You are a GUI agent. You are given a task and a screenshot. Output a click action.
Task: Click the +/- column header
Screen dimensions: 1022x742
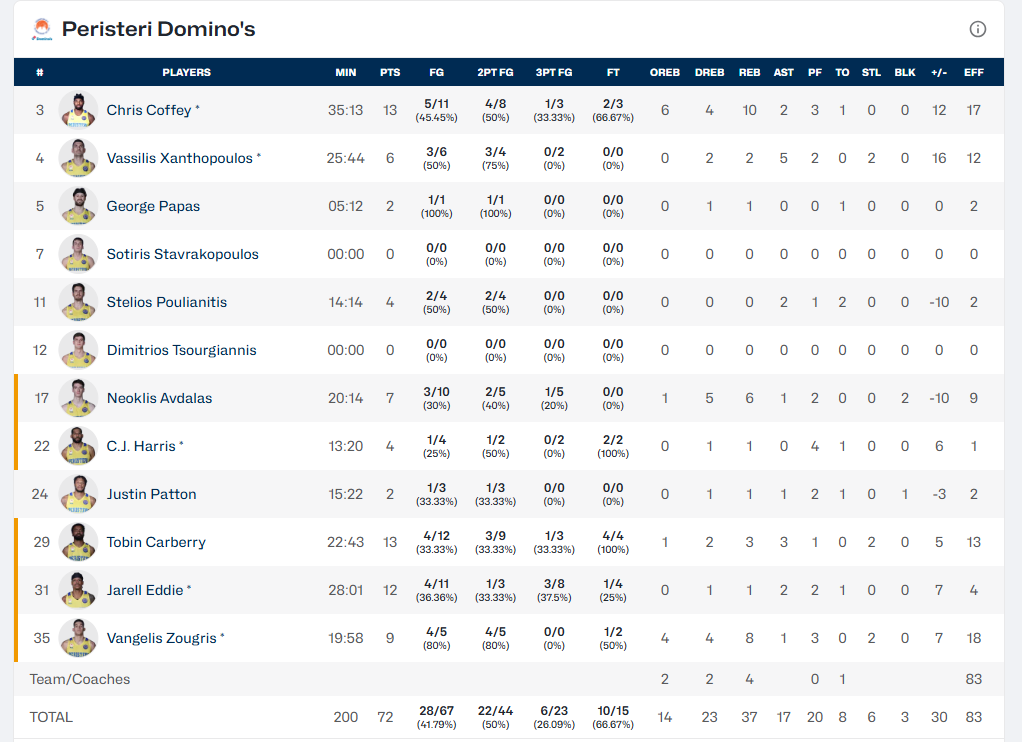click(x=939, y=72)
